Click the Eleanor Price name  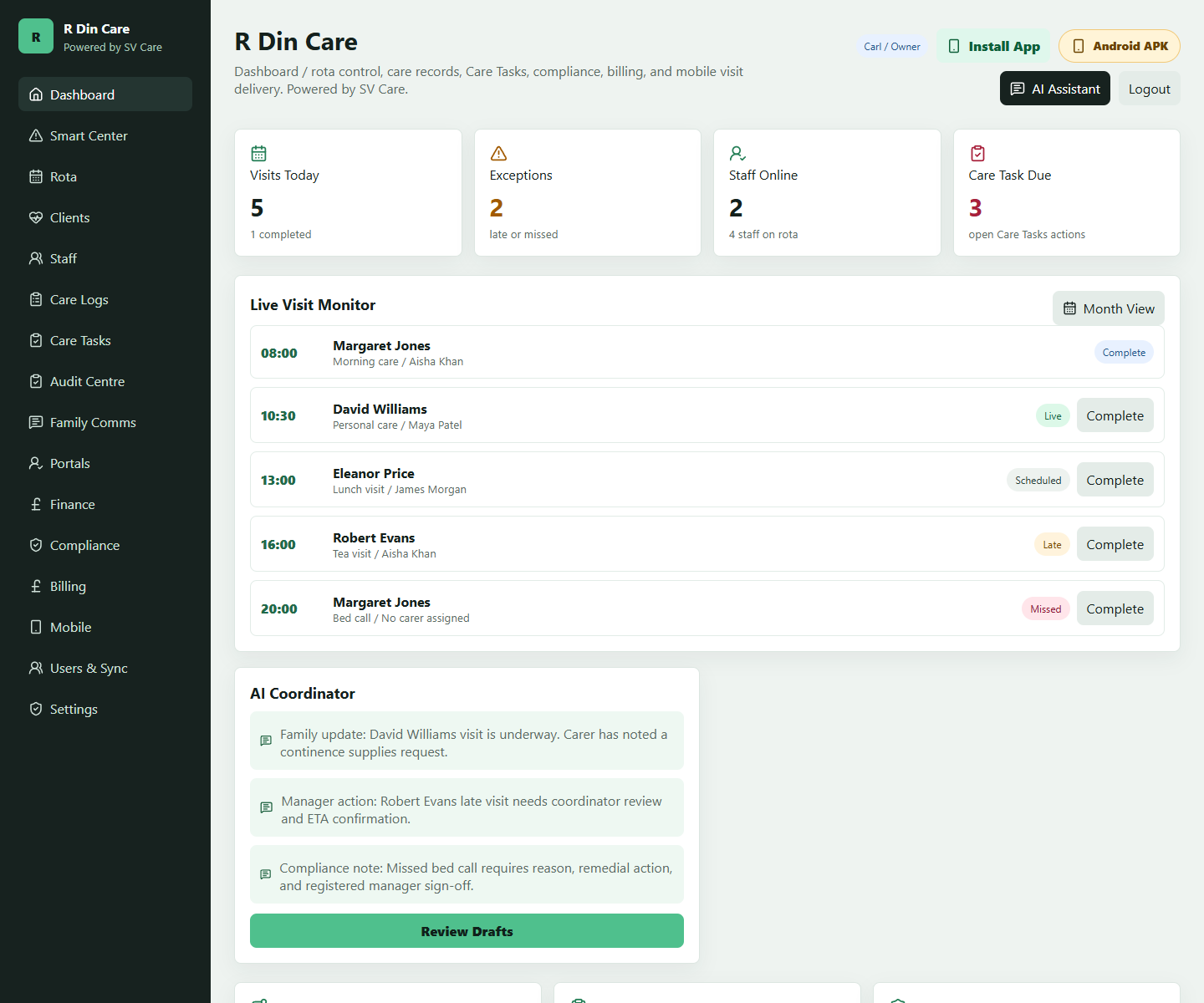pos(374,473)
